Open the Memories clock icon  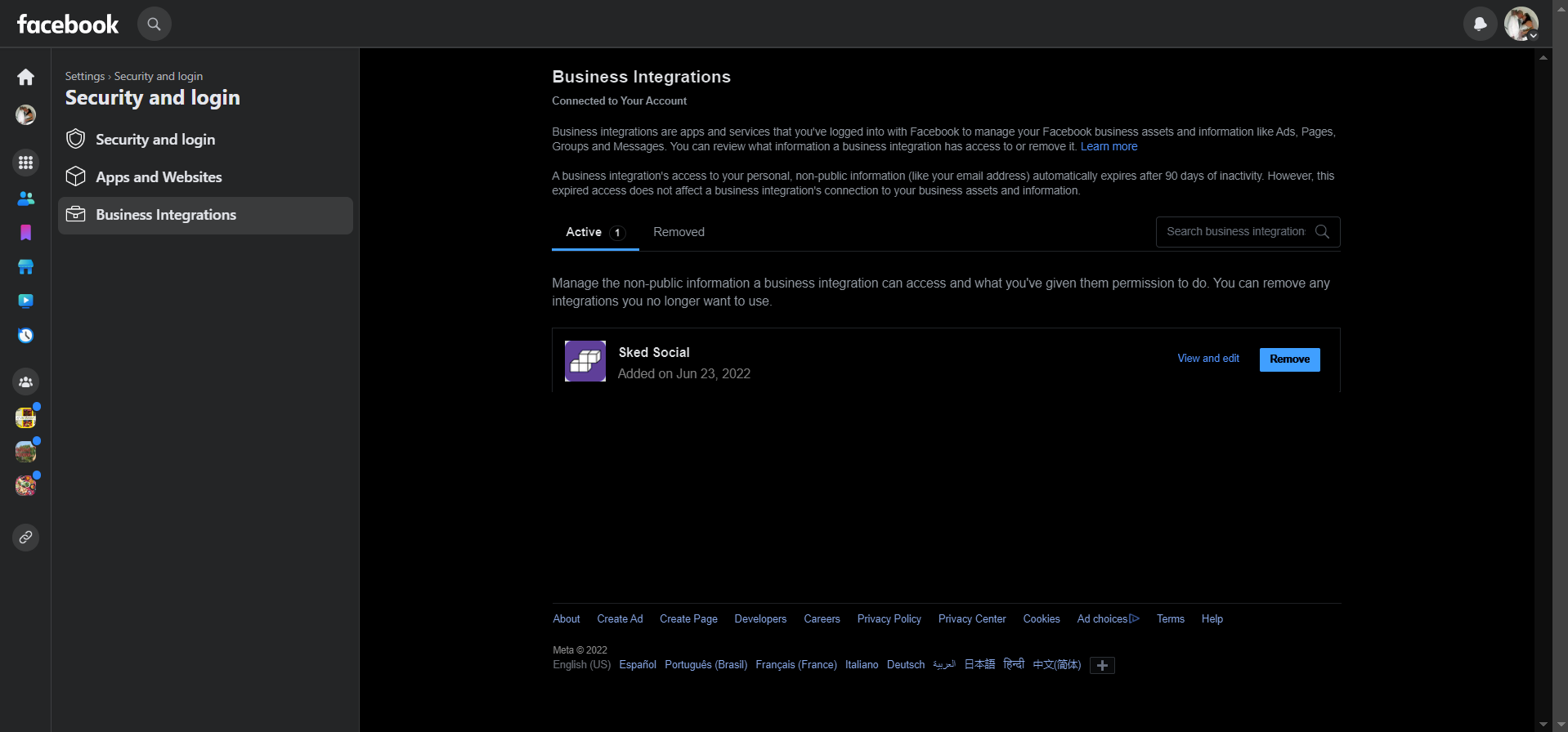(x=26, y=335)
